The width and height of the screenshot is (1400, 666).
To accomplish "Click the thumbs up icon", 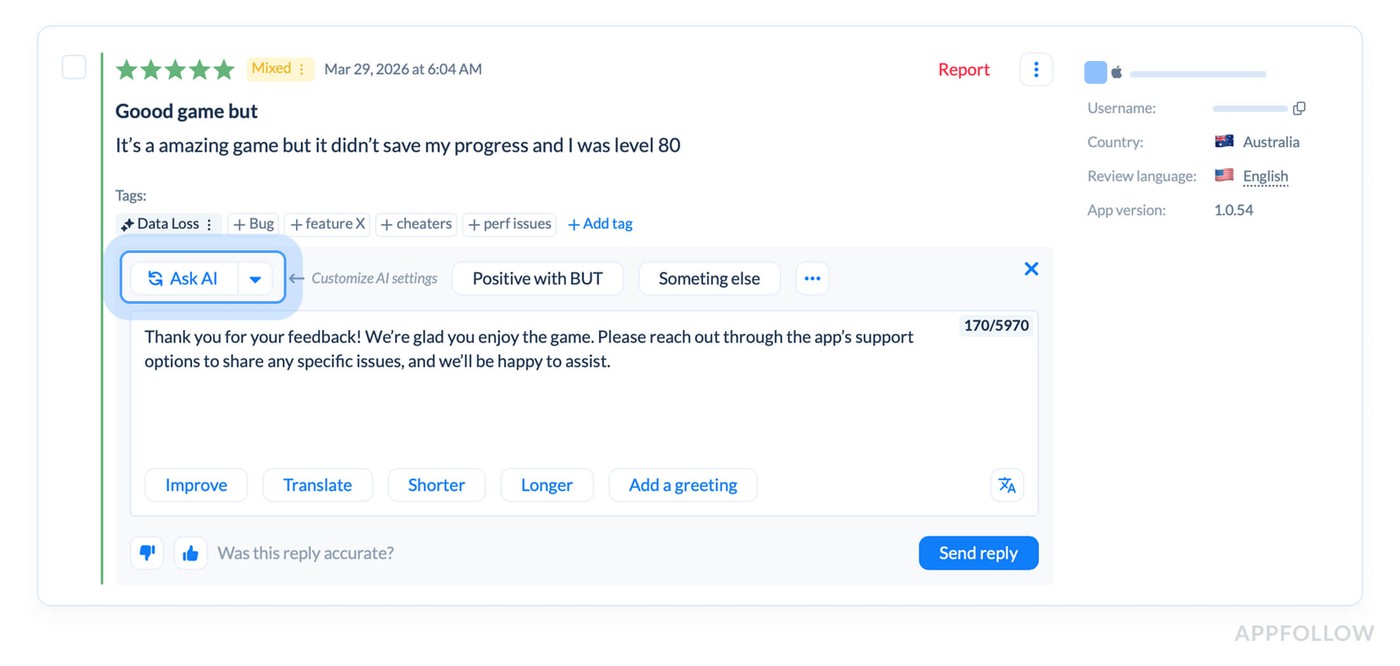I will click(190, 553).
